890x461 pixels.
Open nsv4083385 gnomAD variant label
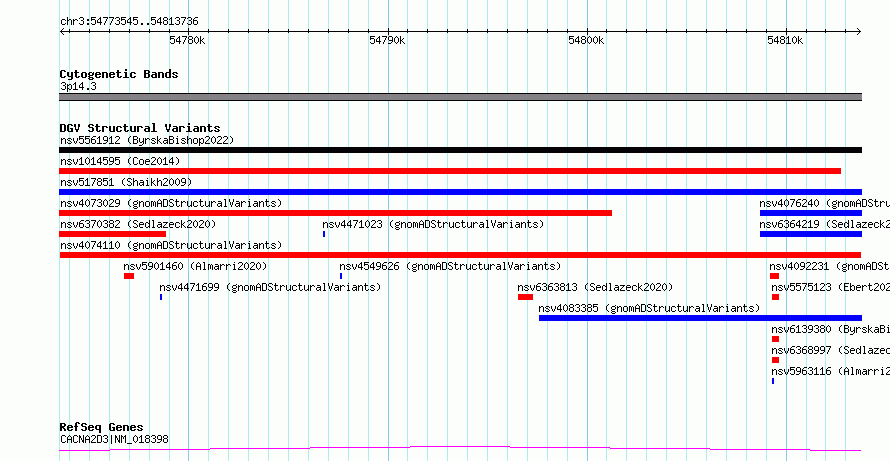click(x=649, y=308)
